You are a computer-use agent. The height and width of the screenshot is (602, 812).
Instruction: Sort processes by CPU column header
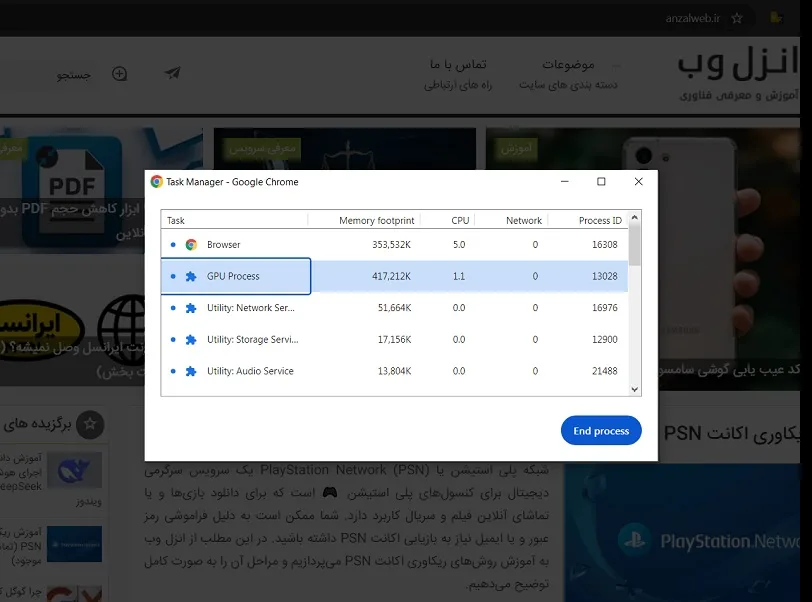pyautogui.click(x=460, y=220)
